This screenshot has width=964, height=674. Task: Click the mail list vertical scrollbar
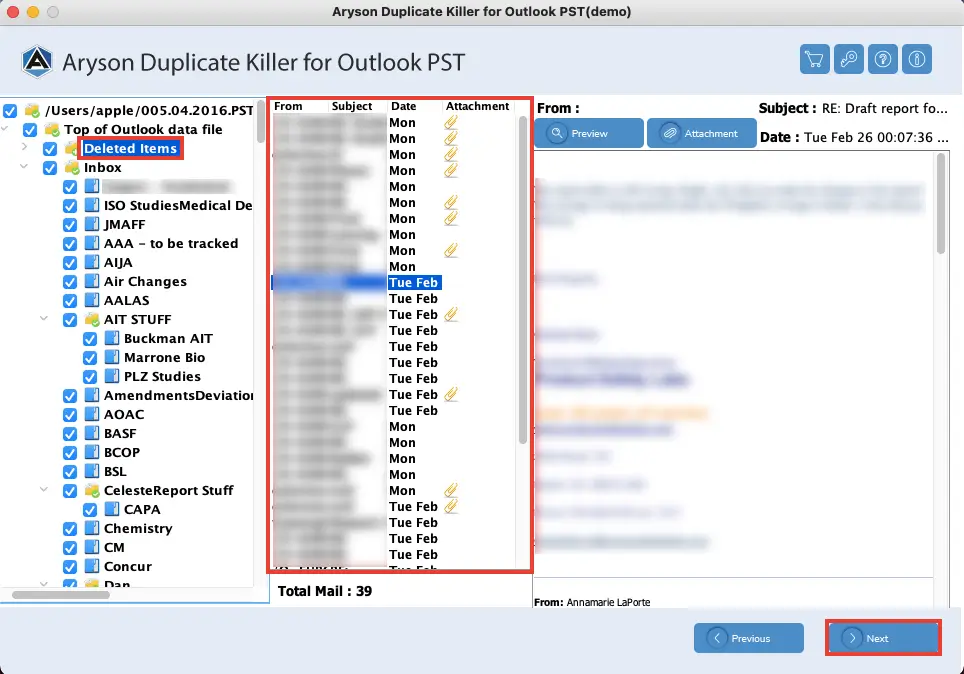tap(523, 280)
